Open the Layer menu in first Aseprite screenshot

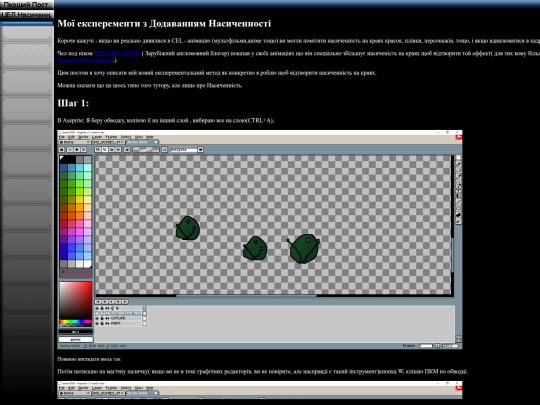pyautogui.click(x=97, y=137)
